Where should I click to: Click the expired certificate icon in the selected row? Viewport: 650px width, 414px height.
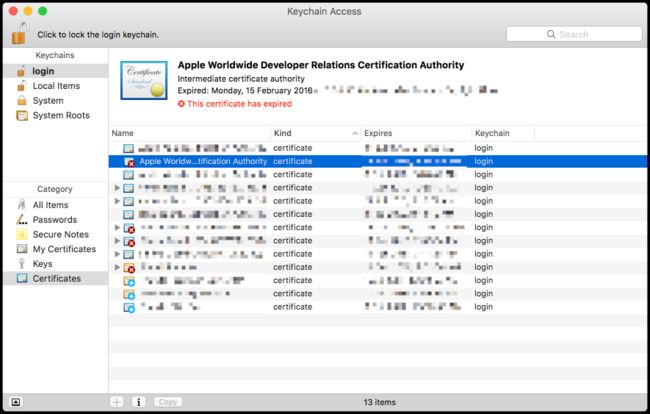(129, 162)
